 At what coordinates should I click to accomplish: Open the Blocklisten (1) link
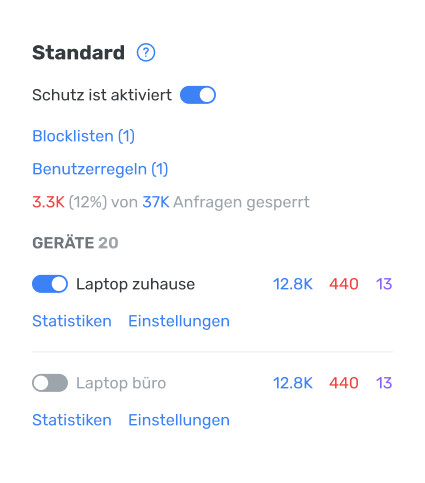click(x=83, y=136)
